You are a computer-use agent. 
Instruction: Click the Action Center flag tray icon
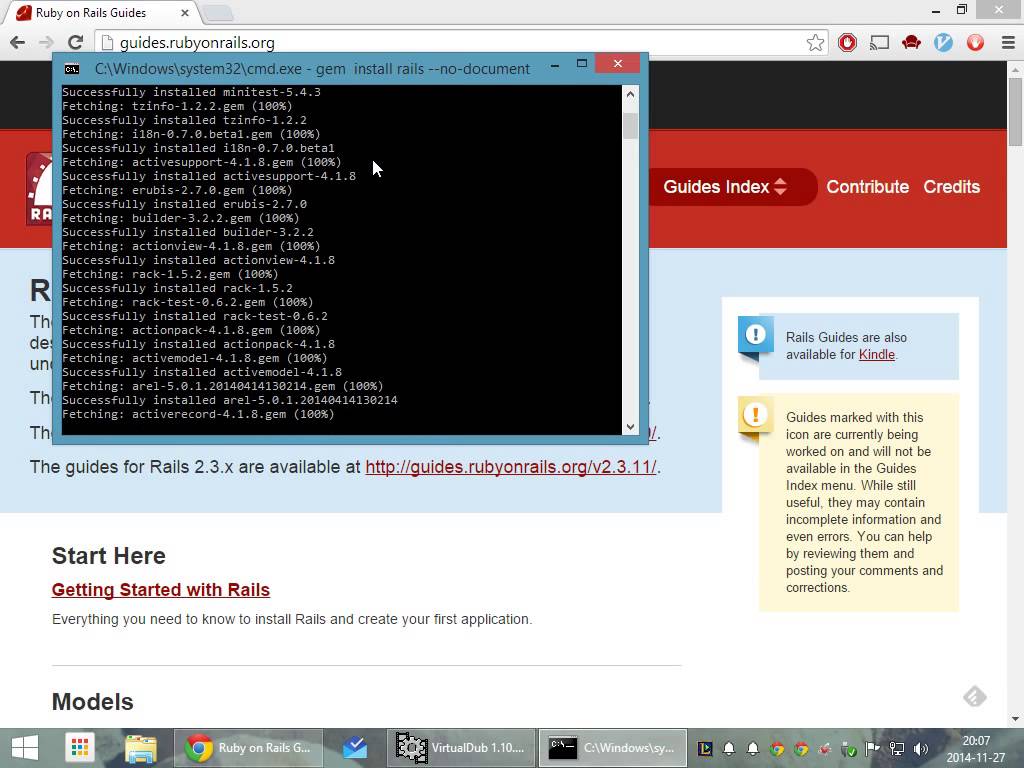pos(872,749)
